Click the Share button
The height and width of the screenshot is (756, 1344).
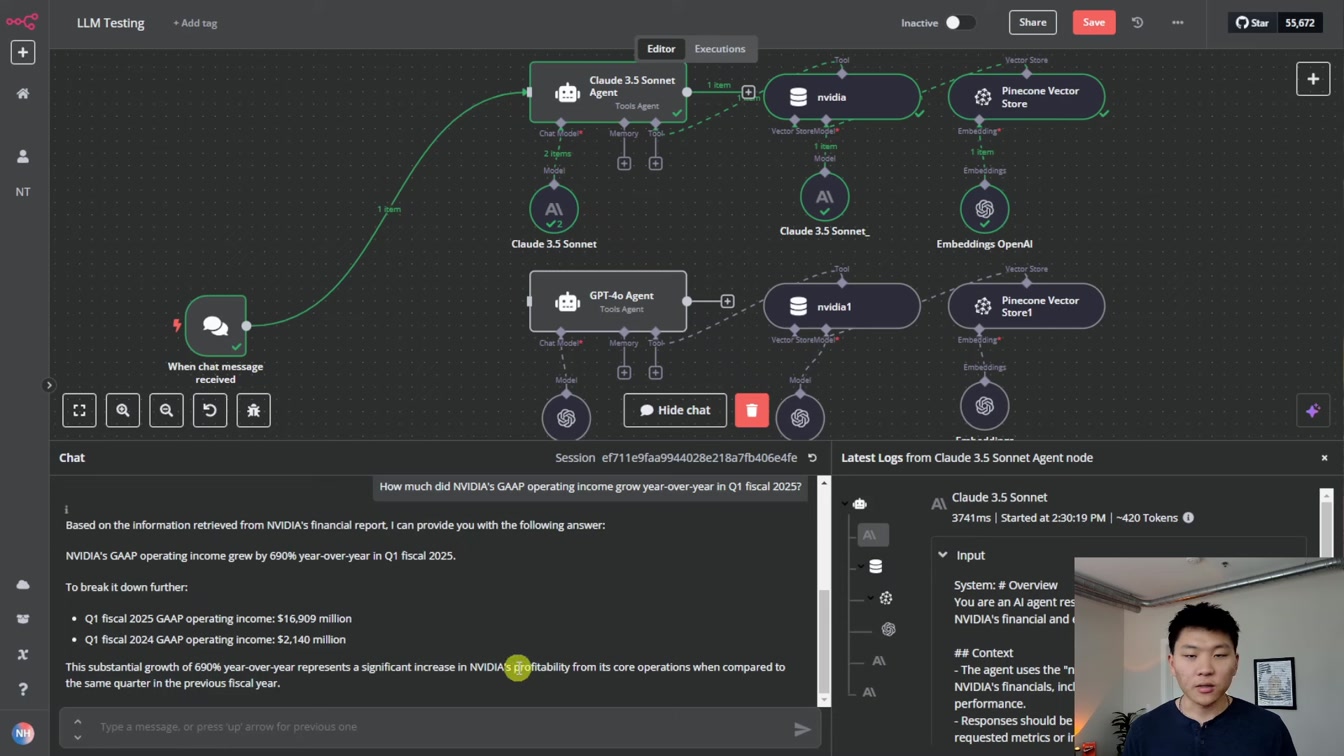click(x=1033, y=22)
